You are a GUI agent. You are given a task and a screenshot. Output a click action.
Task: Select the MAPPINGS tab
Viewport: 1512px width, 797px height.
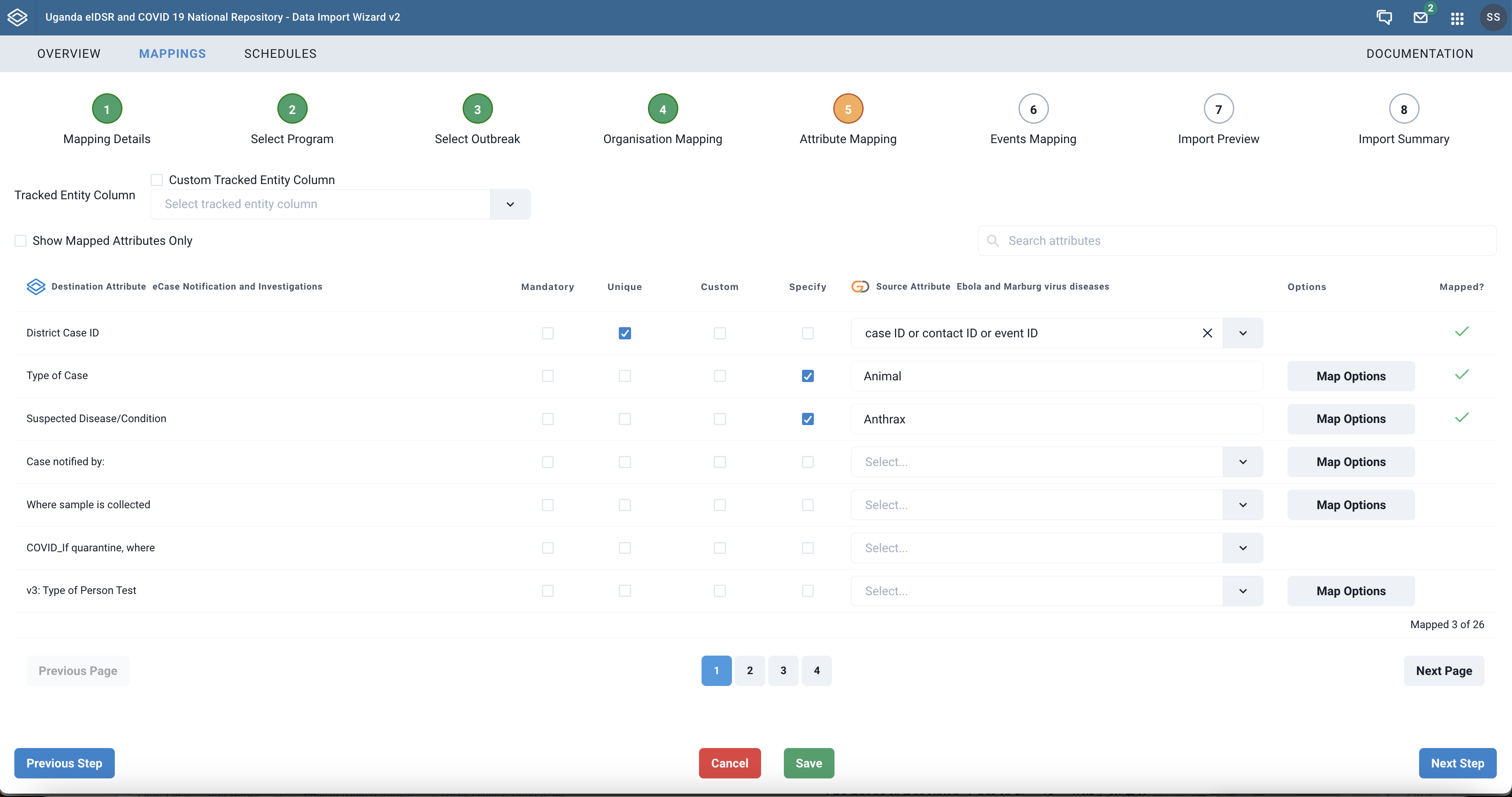(173, 54)
